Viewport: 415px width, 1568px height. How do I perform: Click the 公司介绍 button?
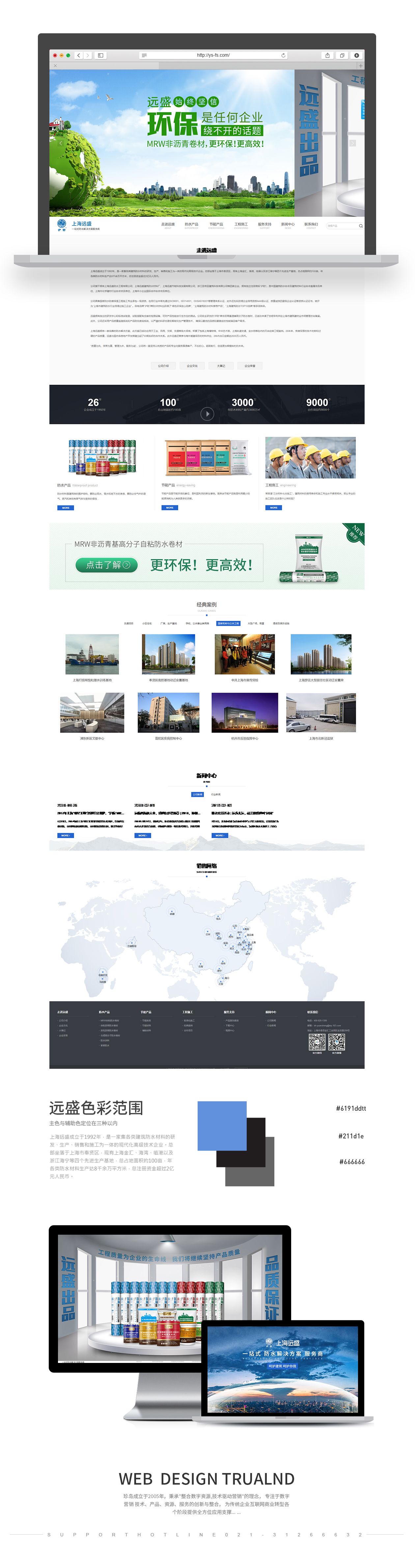[163, 366]
